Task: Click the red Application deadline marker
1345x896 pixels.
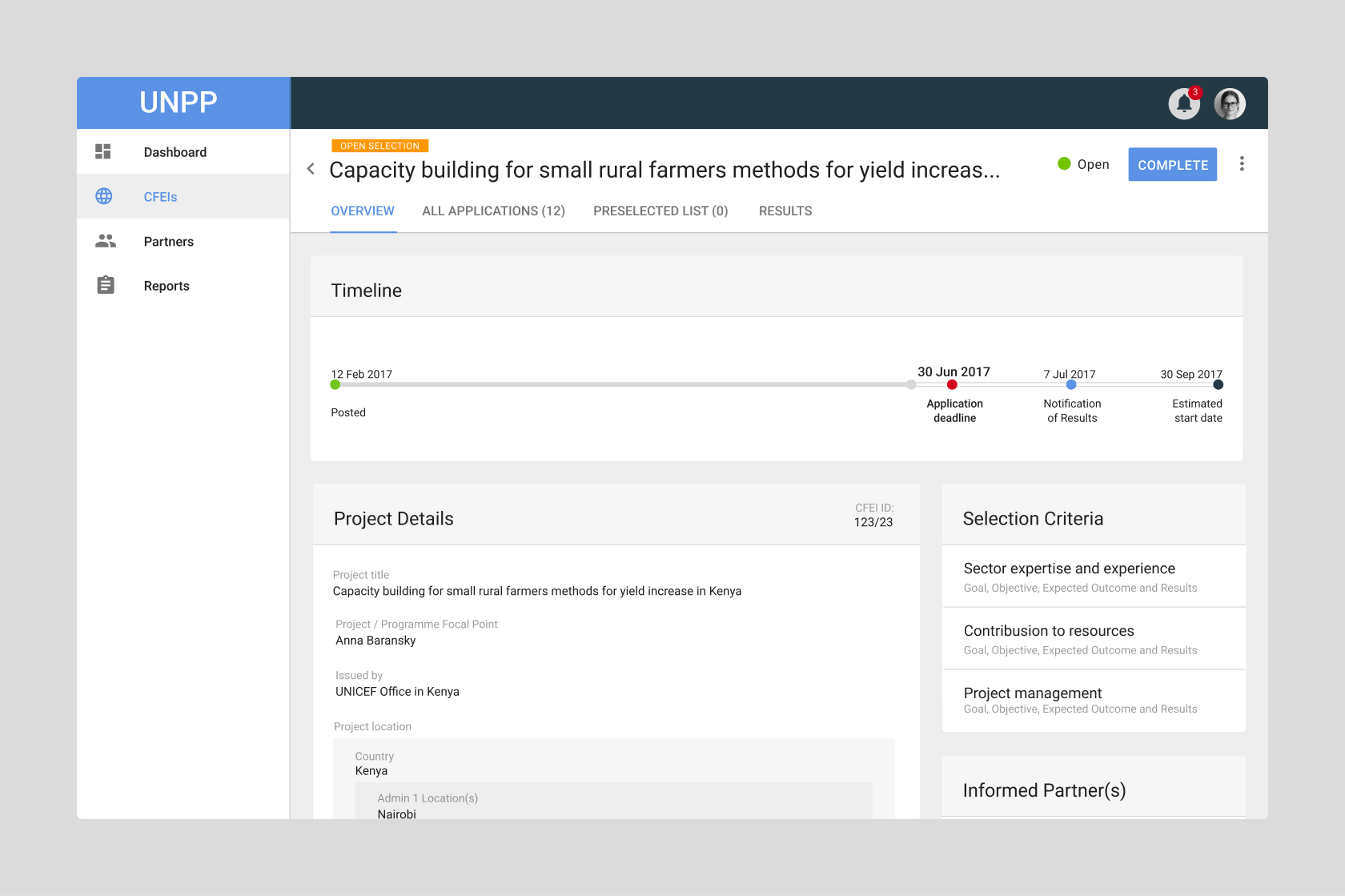Action: coord(952,384)
